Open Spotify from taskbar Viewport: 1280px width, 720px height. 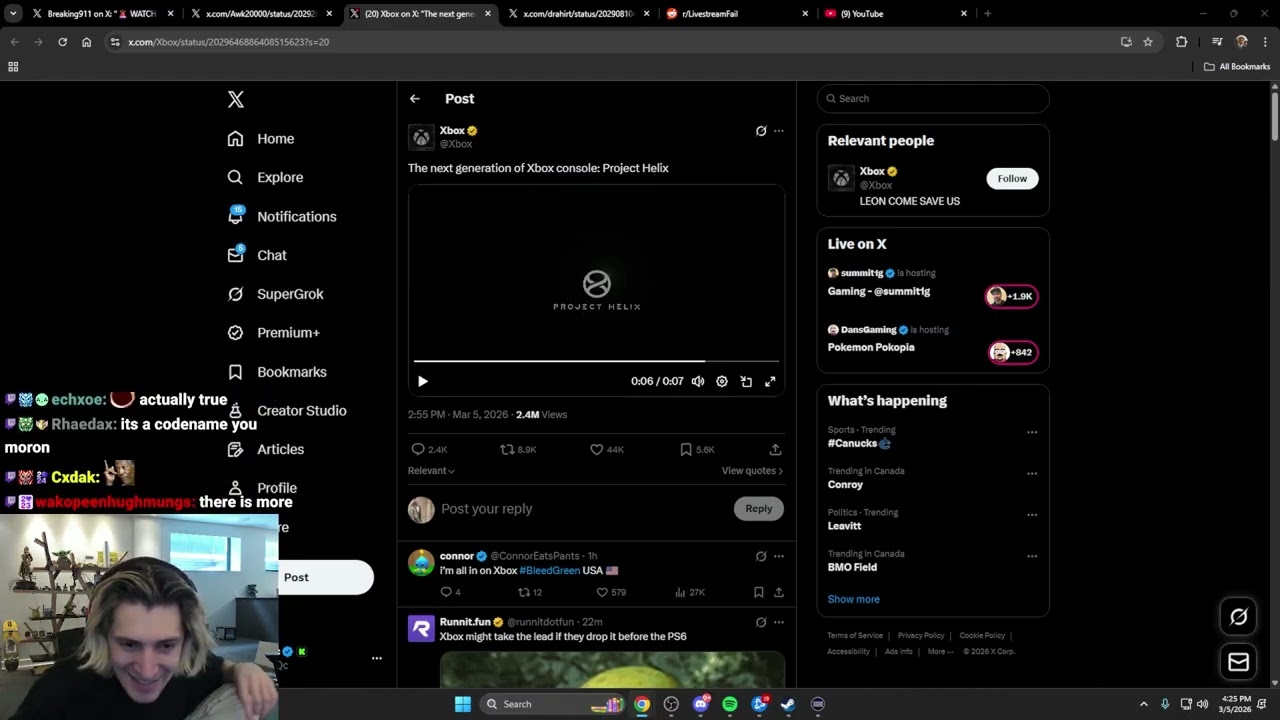[x=730, y=704]
